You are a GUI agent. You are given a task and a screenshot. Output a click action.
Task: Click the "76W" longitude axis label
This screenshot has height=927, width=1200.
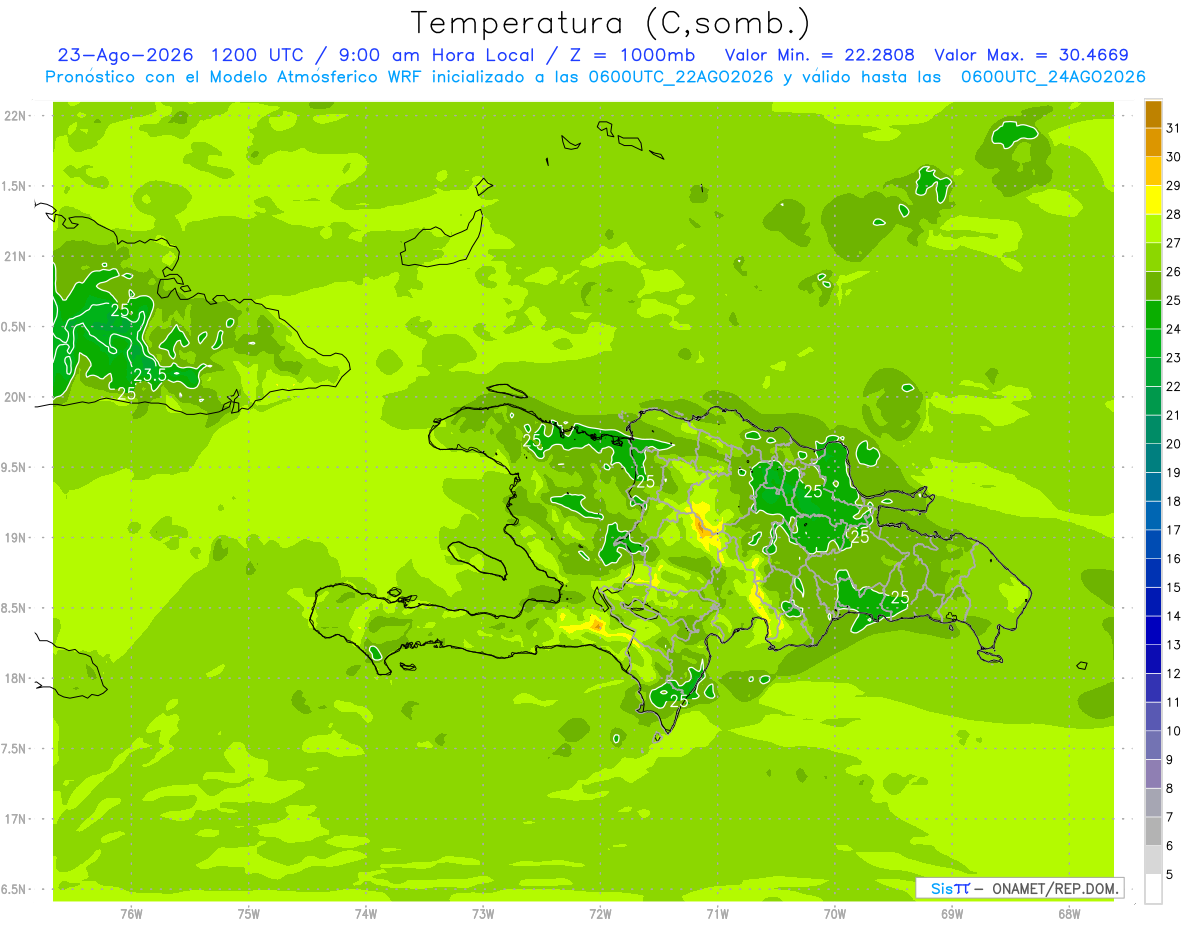[x=131, y=914]
